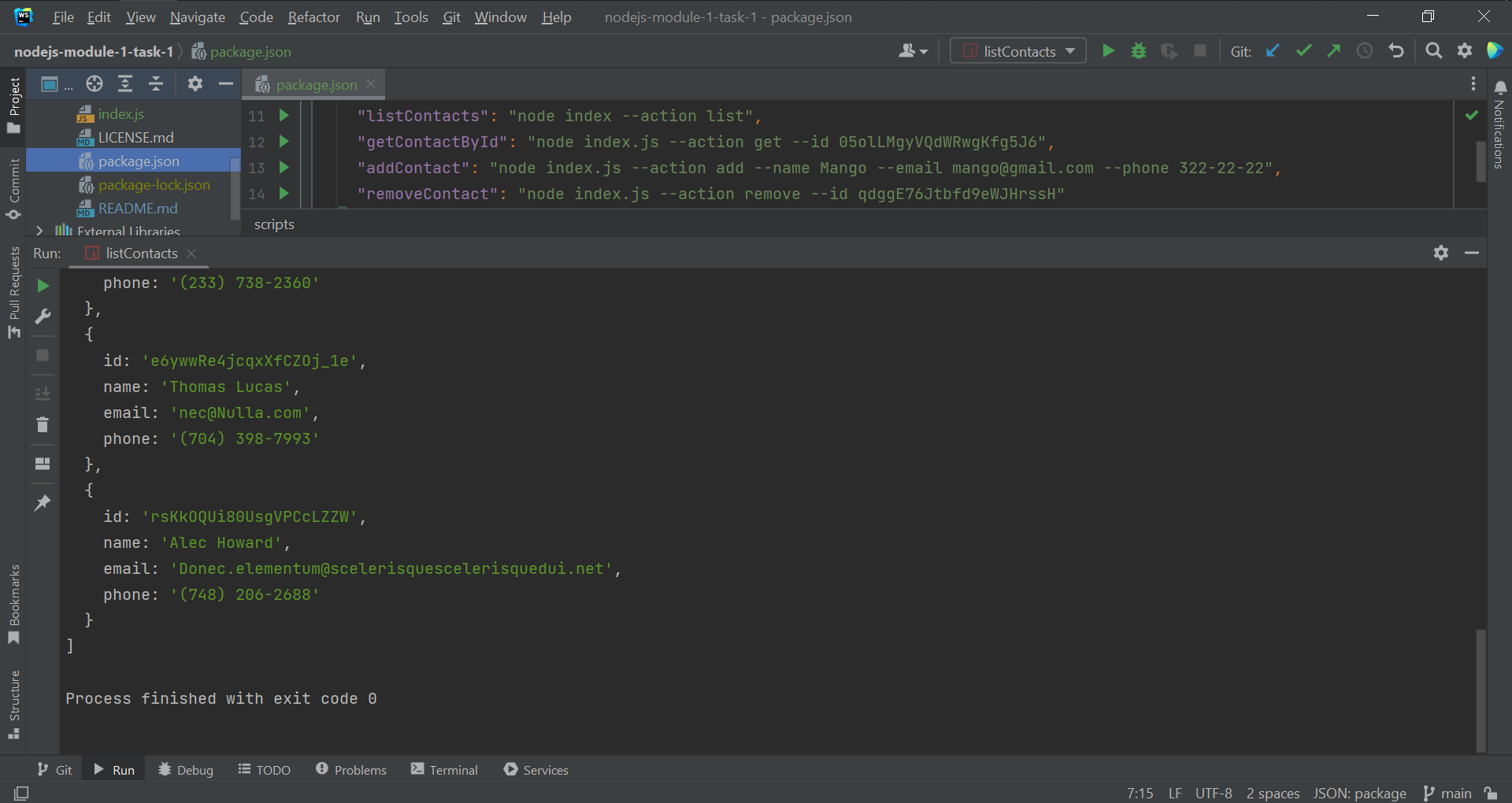Open editor tabs more options menu
This screenshot has height=803, width=1512.
click(1473, 83)
